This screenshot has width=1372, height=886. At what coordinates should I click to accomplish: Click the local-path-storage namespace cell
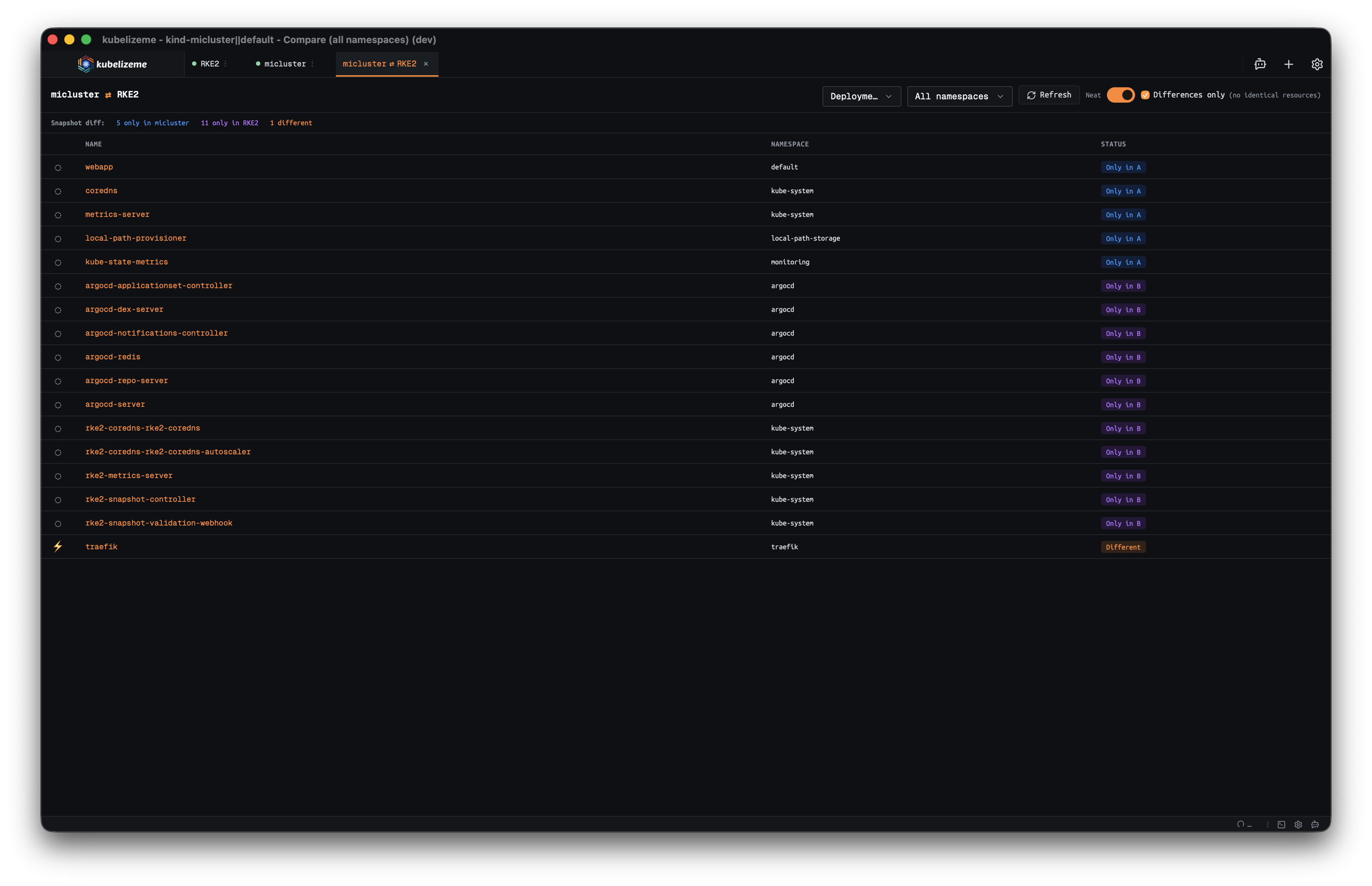(x=805, y=238)
